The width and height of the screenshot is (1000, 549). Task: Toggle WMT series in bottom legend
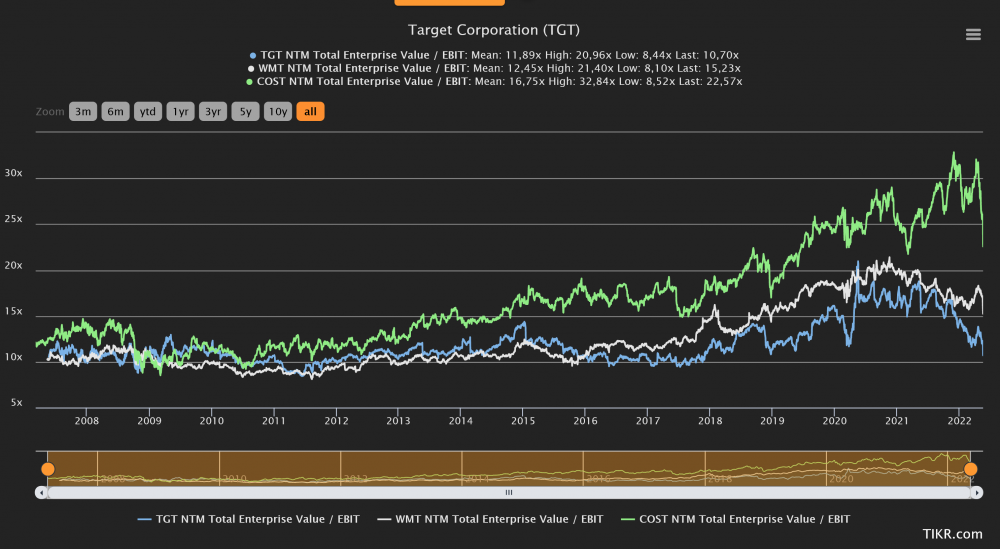point(490,519)
